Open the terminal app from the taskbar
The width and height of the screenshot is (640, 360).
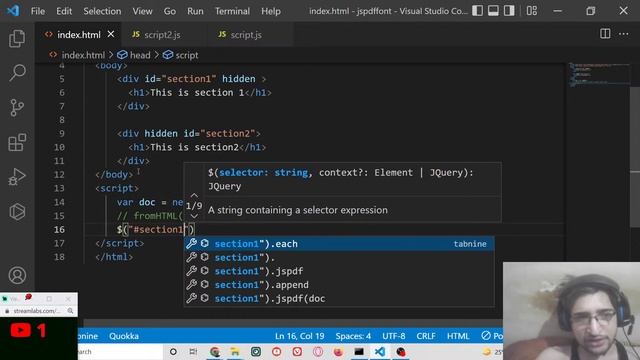click(x=359, y=351)
